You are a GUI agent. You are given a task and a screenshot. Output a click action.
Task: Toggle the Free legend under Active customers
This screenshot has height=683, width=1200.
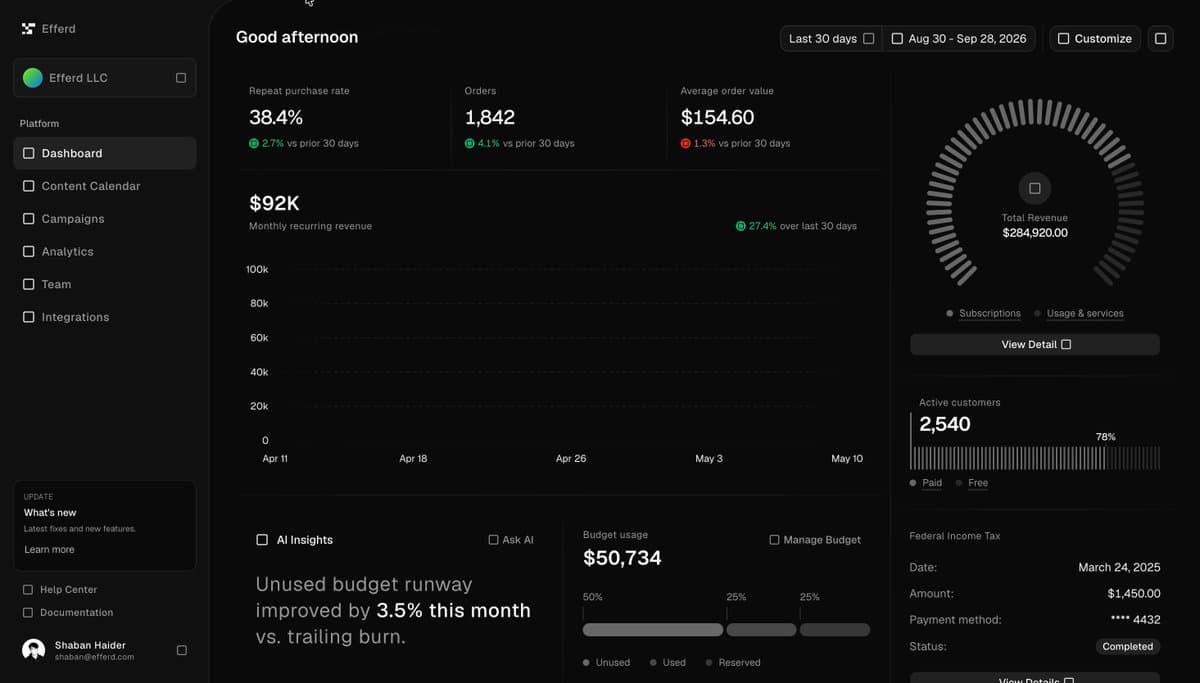tap(972, 483)
